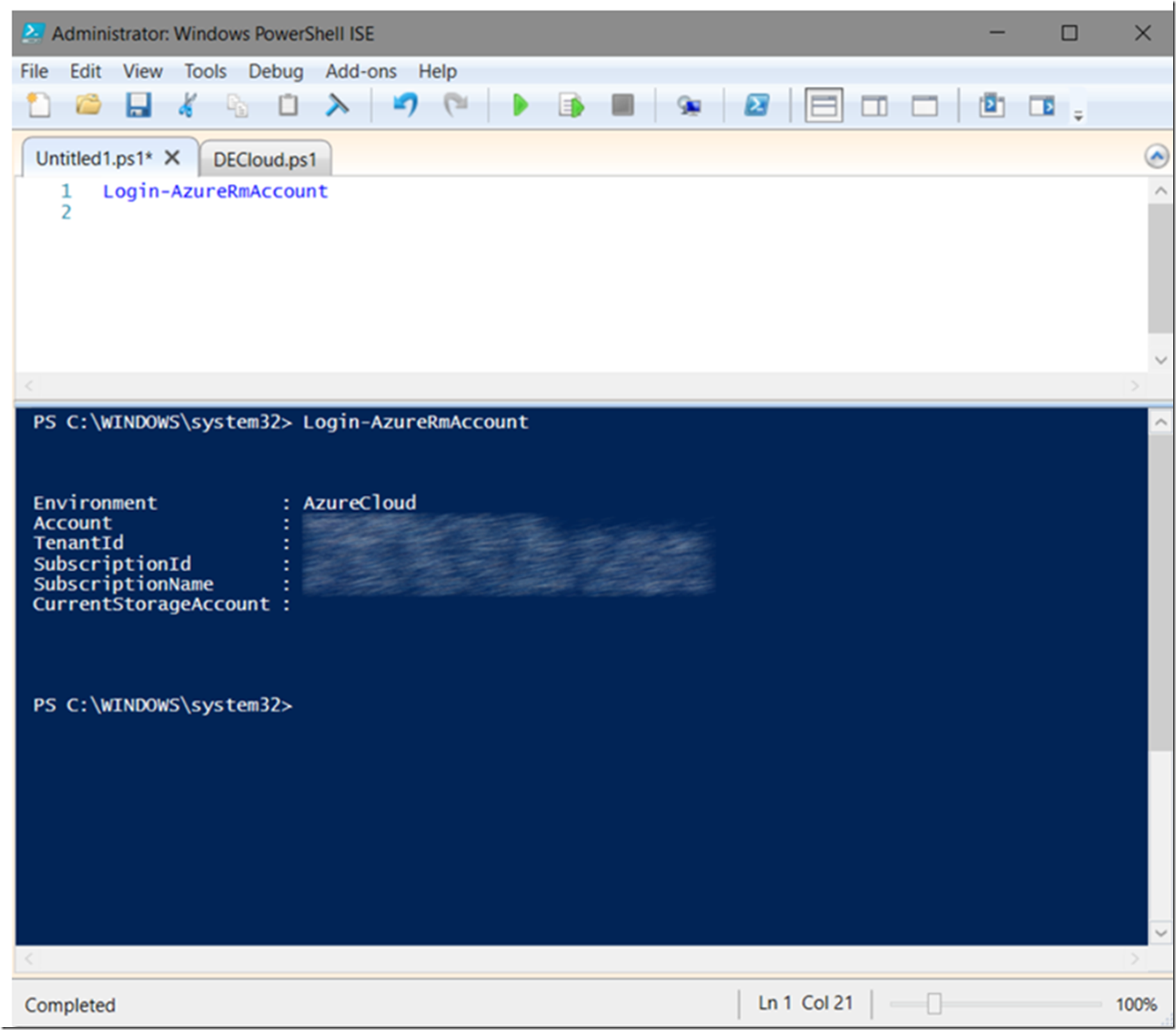The width and height of the screenshot is (1176, 1030).
Task: Cut selection with scissors icon
Action: click(187, 106)
